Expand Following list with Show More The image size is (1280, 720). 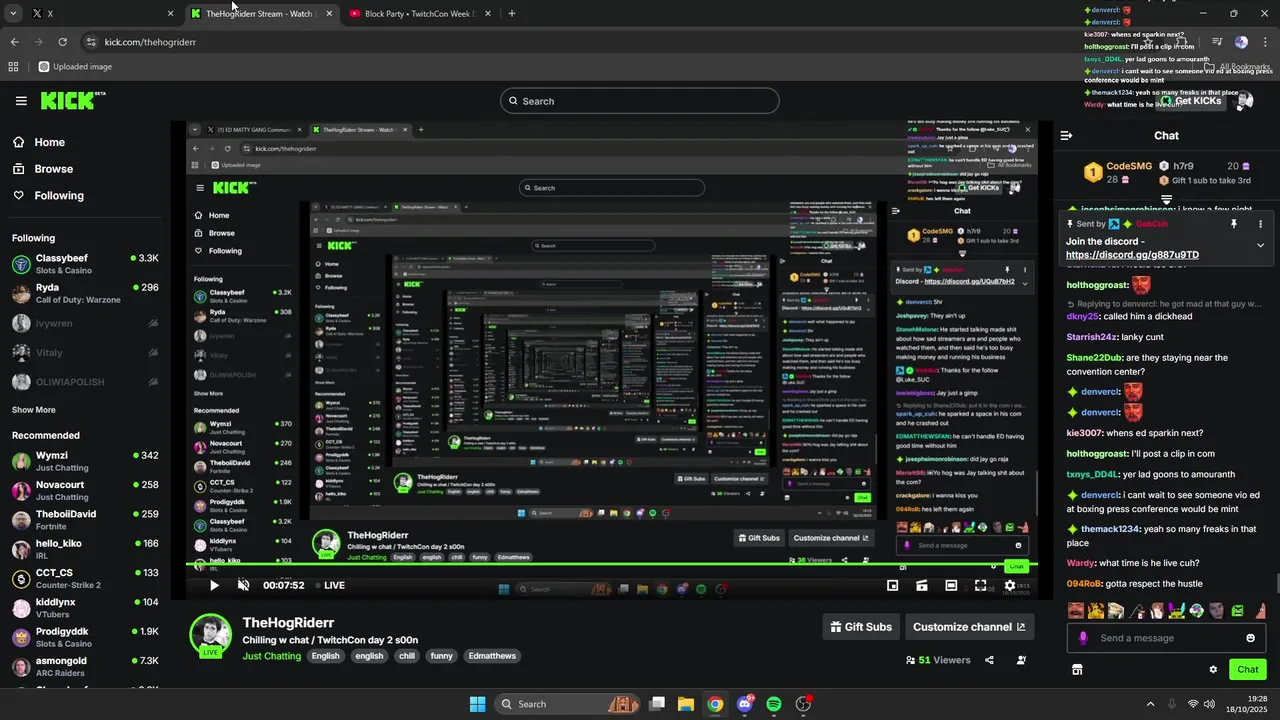[34, 410]
